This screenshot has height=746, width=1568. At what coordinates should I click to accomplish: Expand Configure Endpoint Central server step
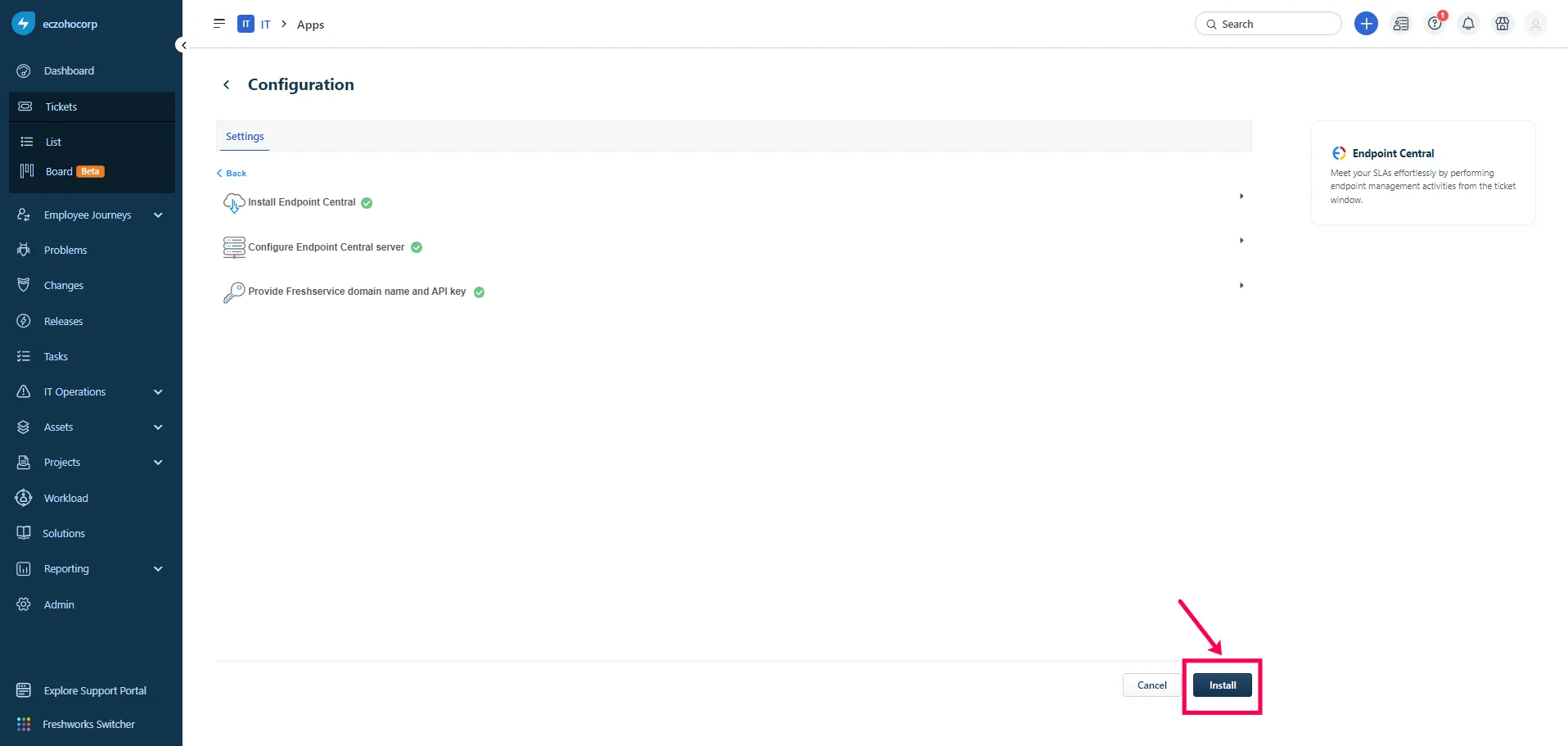click(x=1241, y=241)
